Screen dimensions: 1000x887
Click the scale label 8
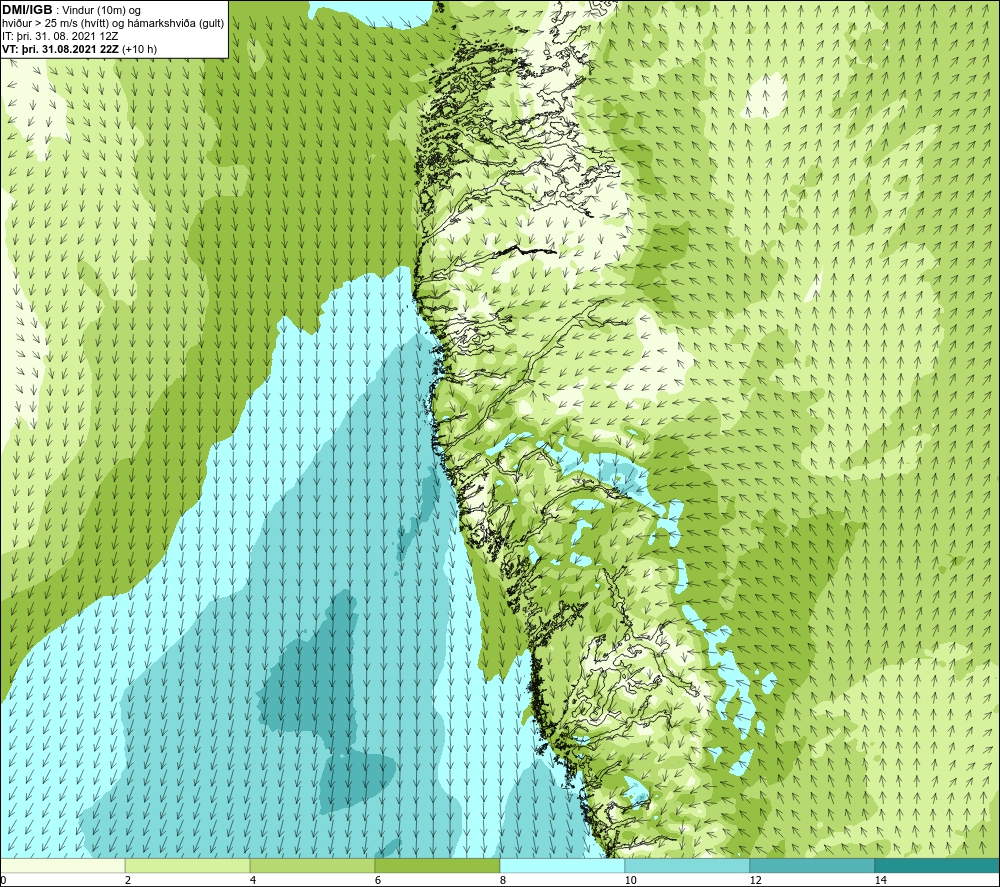tap(503, 880)
